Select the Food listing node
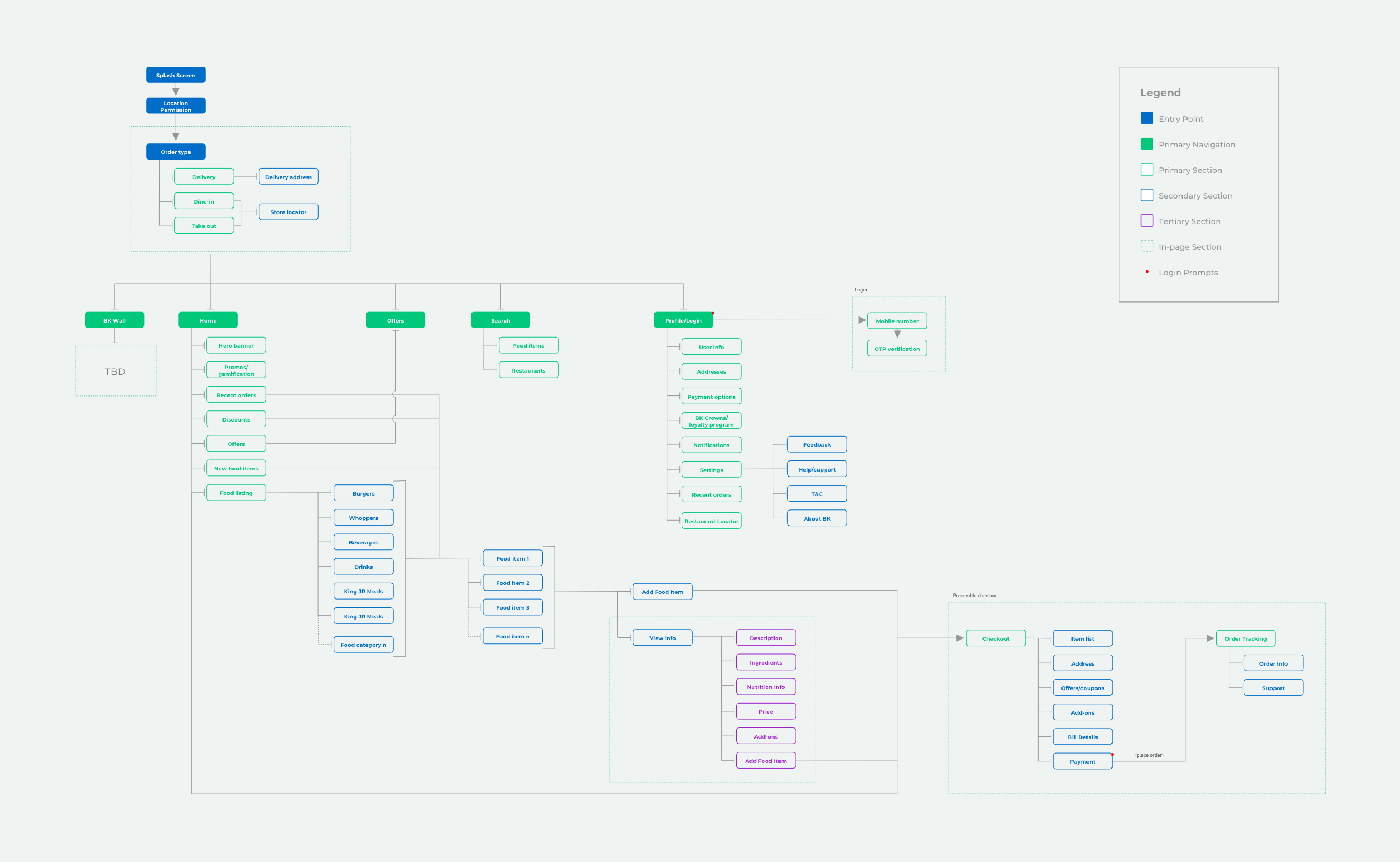1400x862 pixels. coord(235,493)
